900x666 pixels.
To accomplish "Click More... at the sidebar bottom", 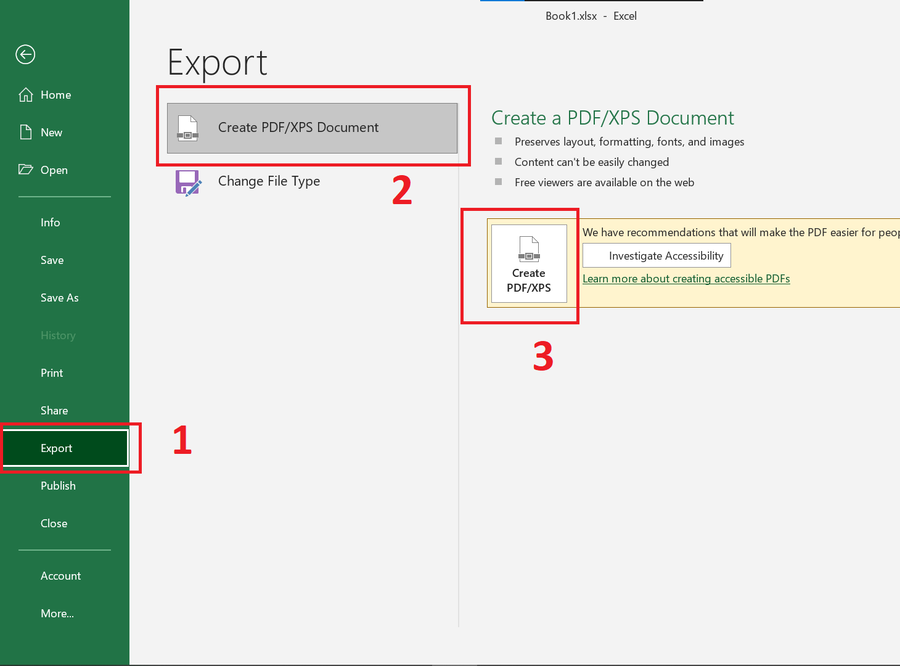I will click(x=57, y=613).
